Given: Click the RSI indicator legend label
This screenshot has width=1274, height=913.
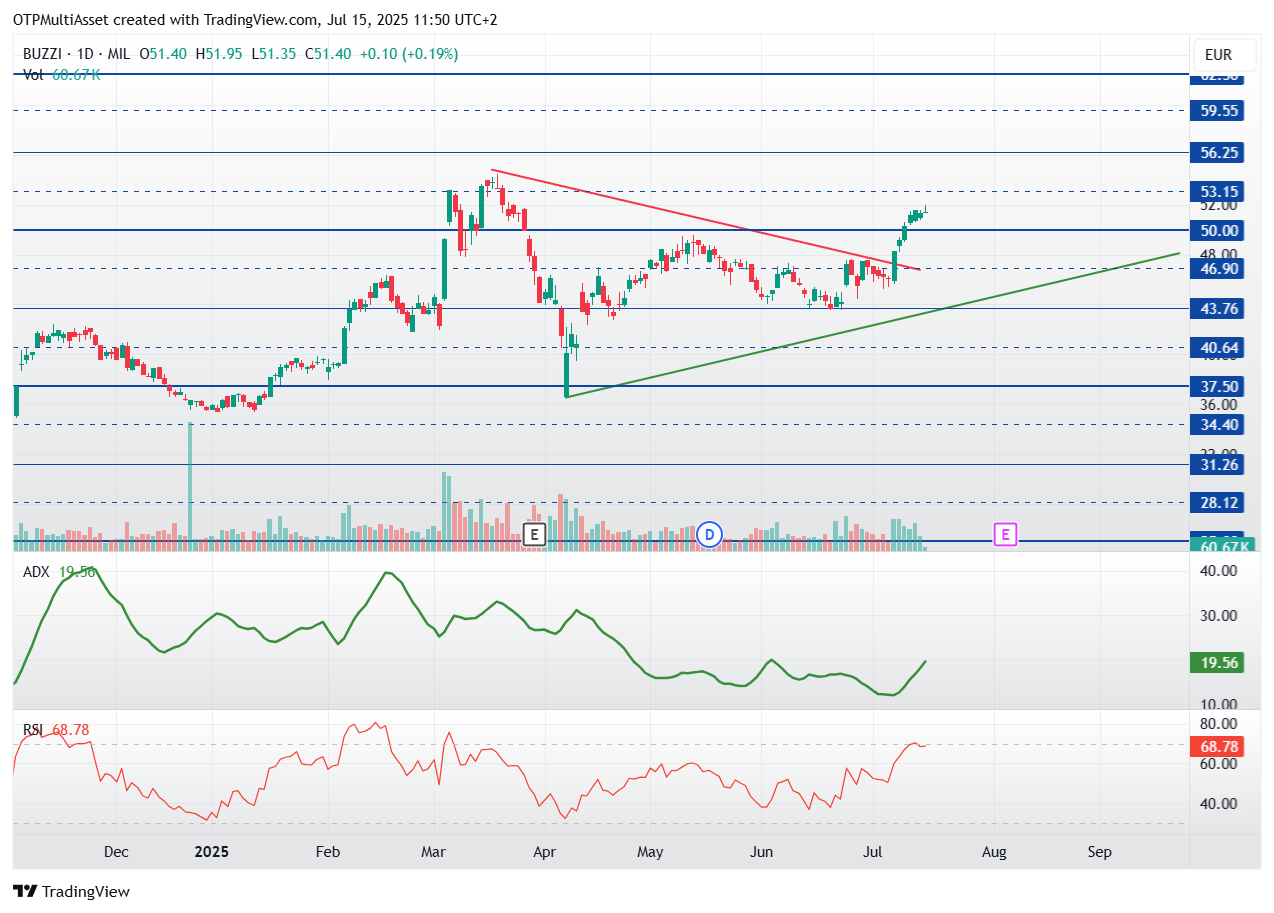Looking at the screenshot, I should tap(33, 730).
